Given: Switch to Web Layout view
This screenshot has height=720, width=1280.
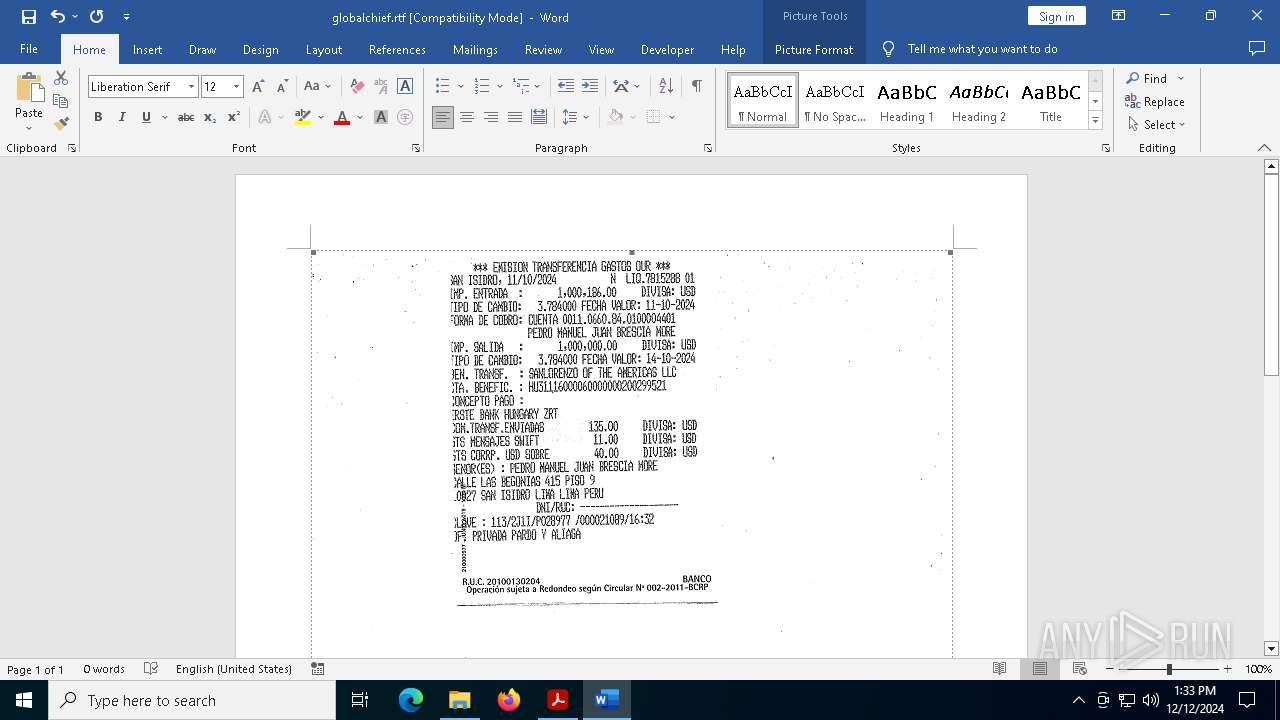Looking at the screenshot, I should point(1079,669).
